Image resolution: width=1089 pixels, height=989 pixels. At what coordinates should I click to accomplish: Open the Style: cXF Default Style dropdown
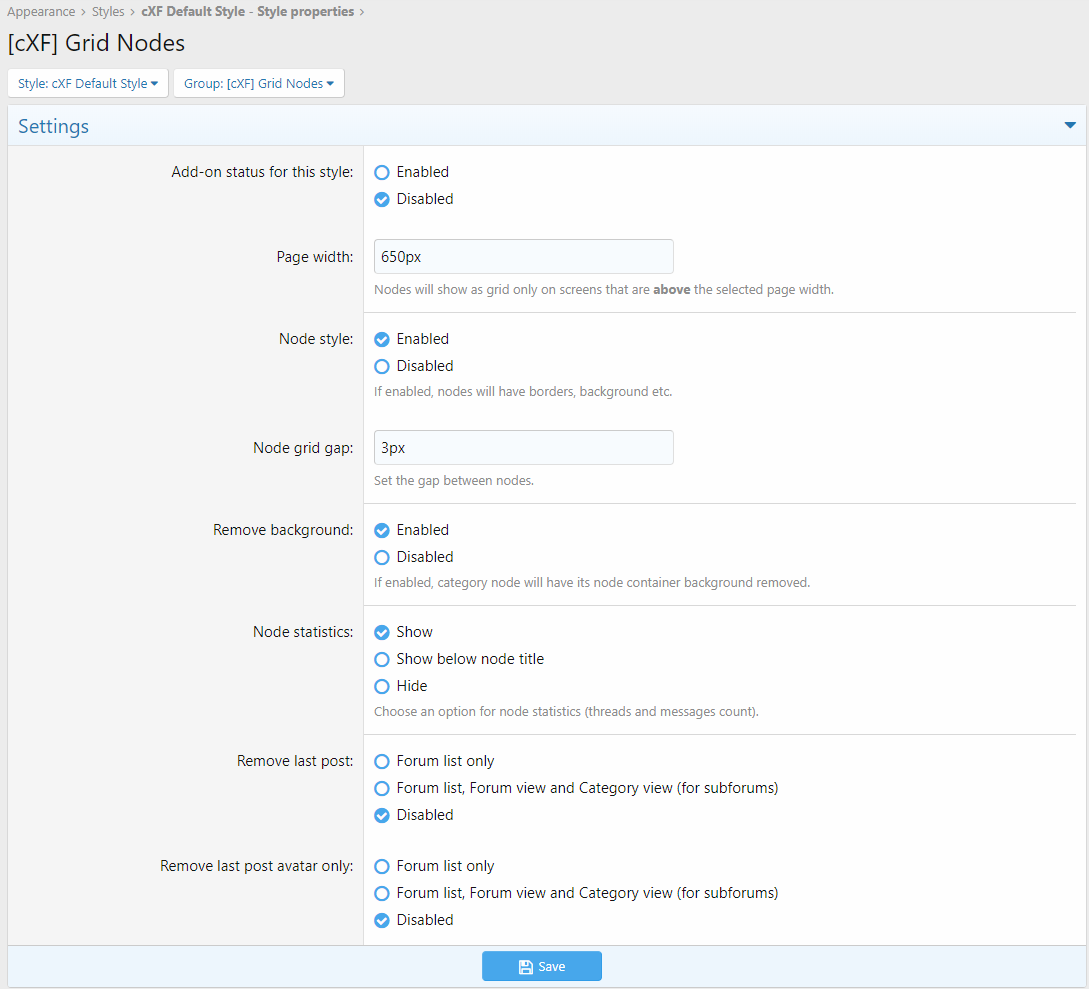coord(88,84)
